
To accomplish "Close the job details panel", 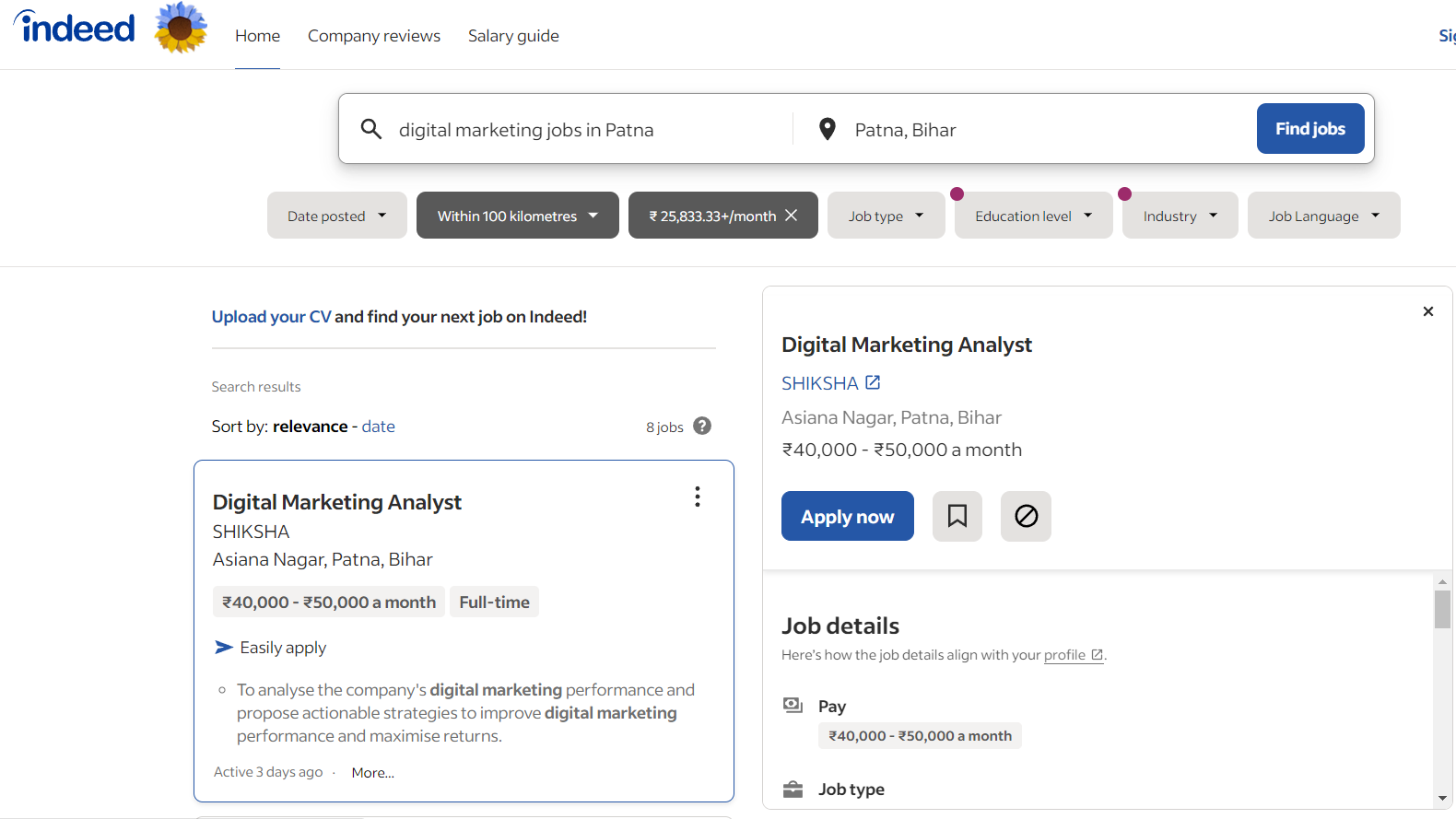I will pos(1428,311).
